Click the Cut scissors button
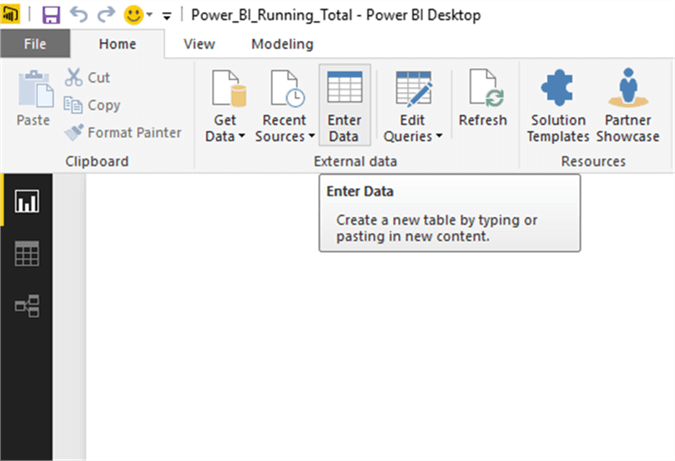 (87, 77)
